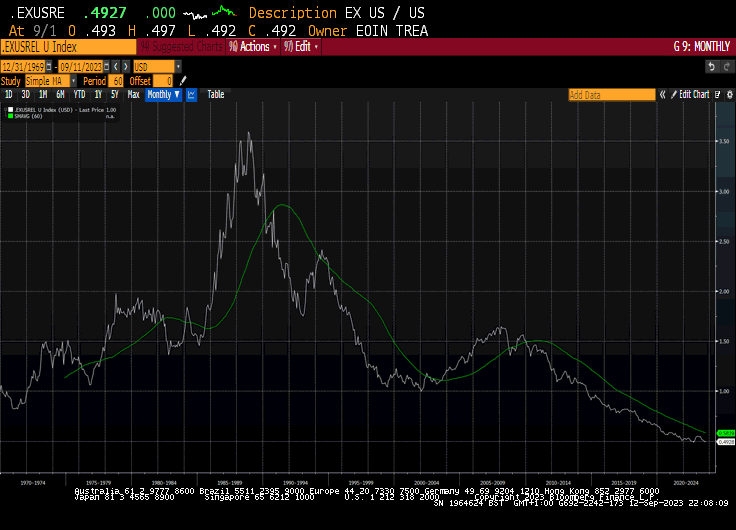
Task: Click the 2020-2024 x-axis label
Action: (x=686, y=483)
